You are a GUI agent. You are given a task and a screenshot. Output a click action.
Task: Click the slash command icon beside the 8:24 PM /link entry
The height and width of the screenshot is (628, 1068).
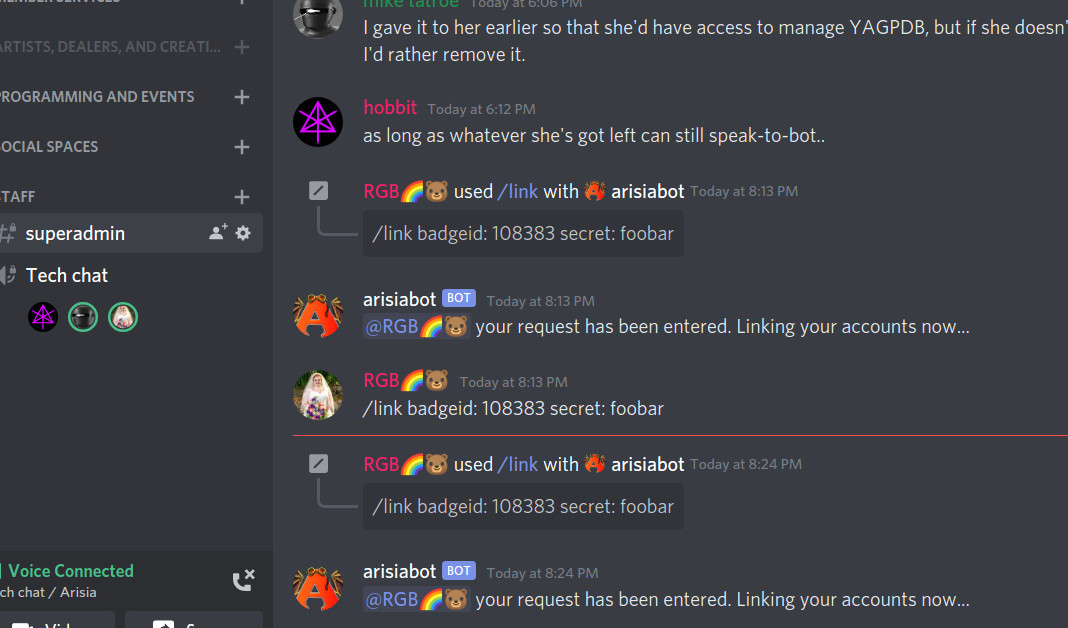click(x=318, y=464)
